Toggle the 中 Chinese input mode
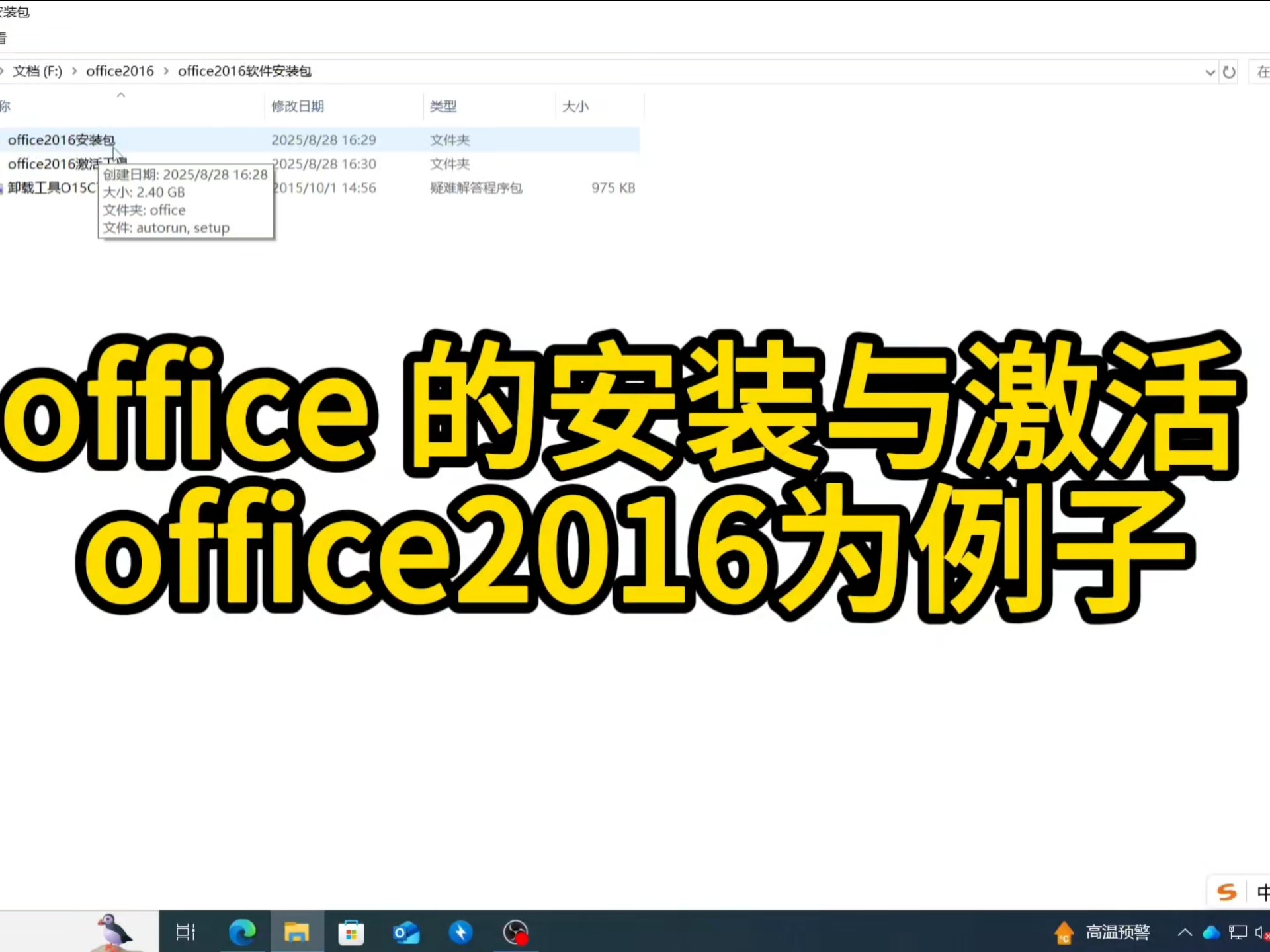1270x952 pixels. pos(1262,892)
